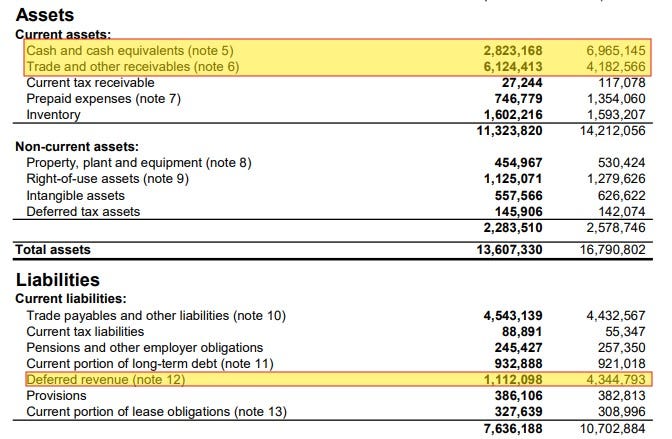Select 'Pensions and other employer obligations'
The height and width of the screenshot is (439, 672).
pos(145,348)
